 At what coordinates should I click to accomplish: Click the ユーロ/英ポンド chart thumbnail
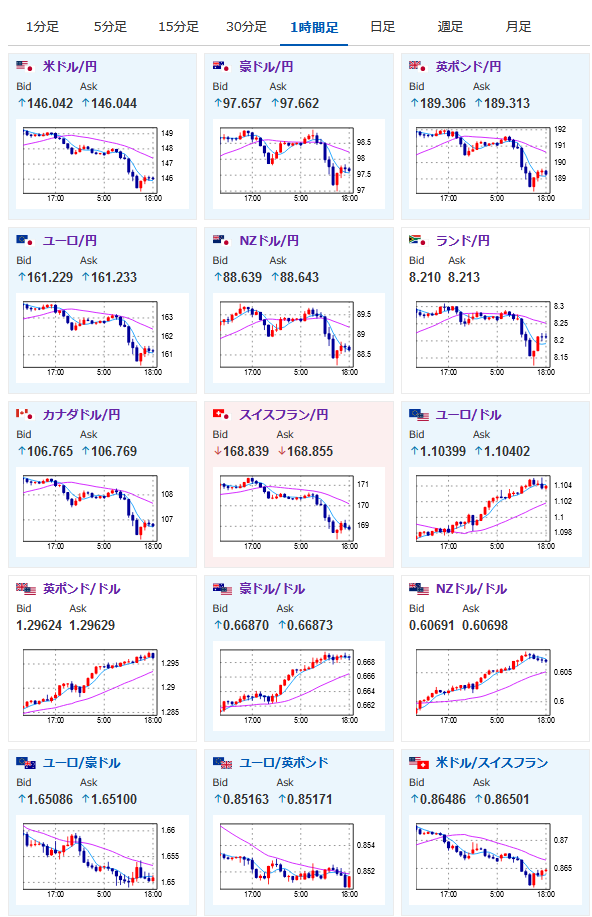(299, 860)
